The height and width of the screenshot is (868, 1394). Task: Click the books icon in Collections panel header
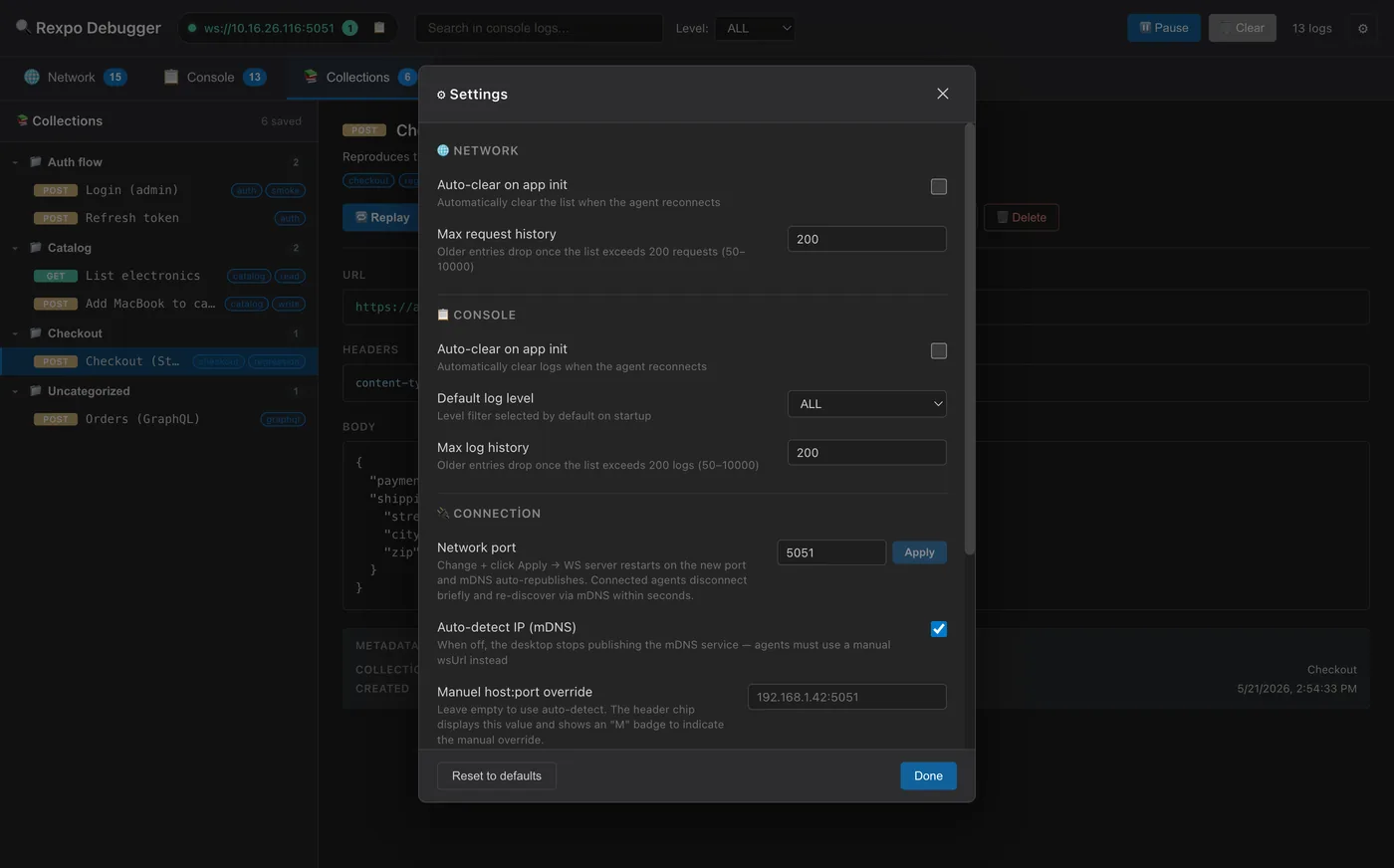[22, 120]
